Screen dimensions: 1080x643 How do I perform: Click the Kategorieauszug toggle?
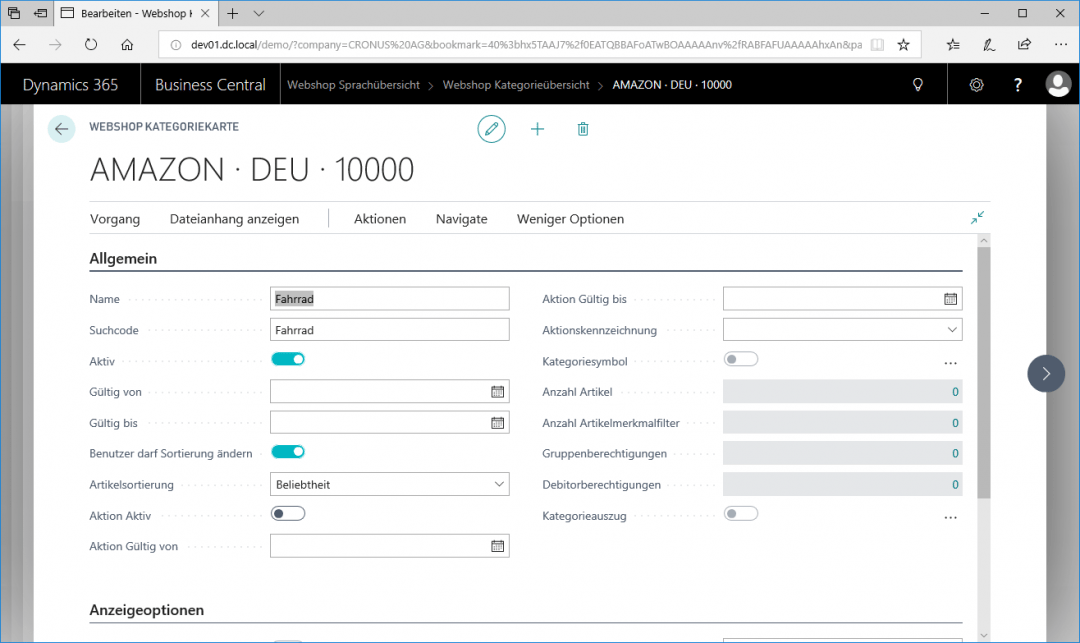coord(740,514)
